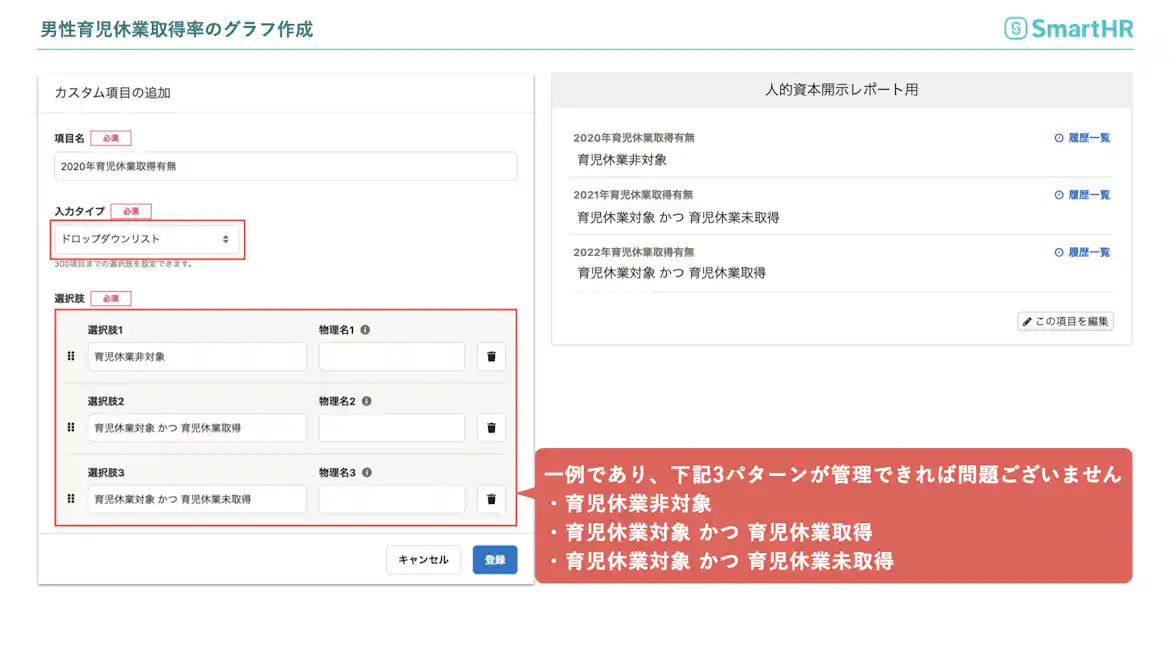Image resolution: width=1170 pixels, height=658 pixels.
Task: Click the trash icon next to 選択肢2
Action: tap(491, 427)
